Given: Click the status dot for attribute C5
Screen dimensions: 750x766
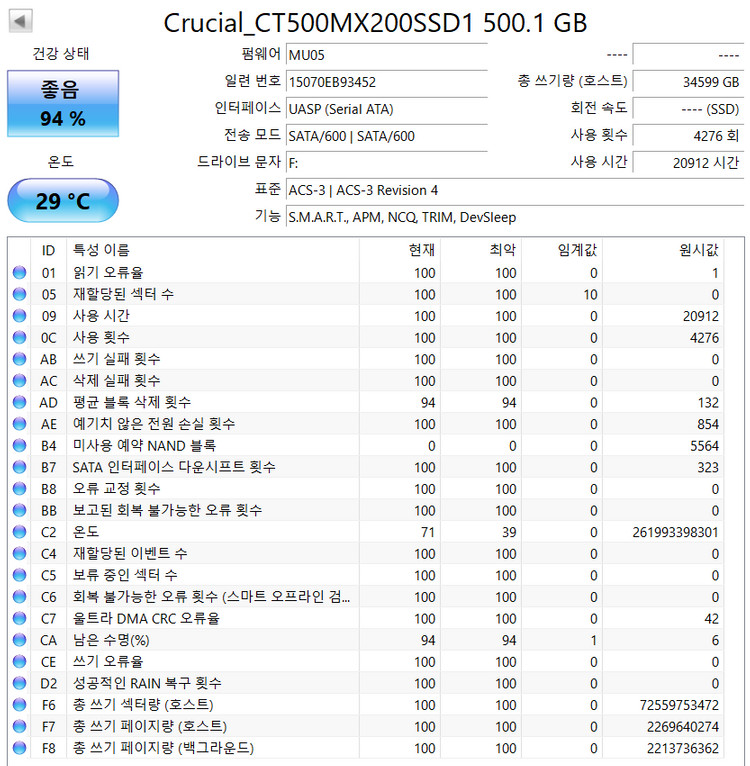Looking at the screenshot, I should pyautogui.click(x=20, y=575).
